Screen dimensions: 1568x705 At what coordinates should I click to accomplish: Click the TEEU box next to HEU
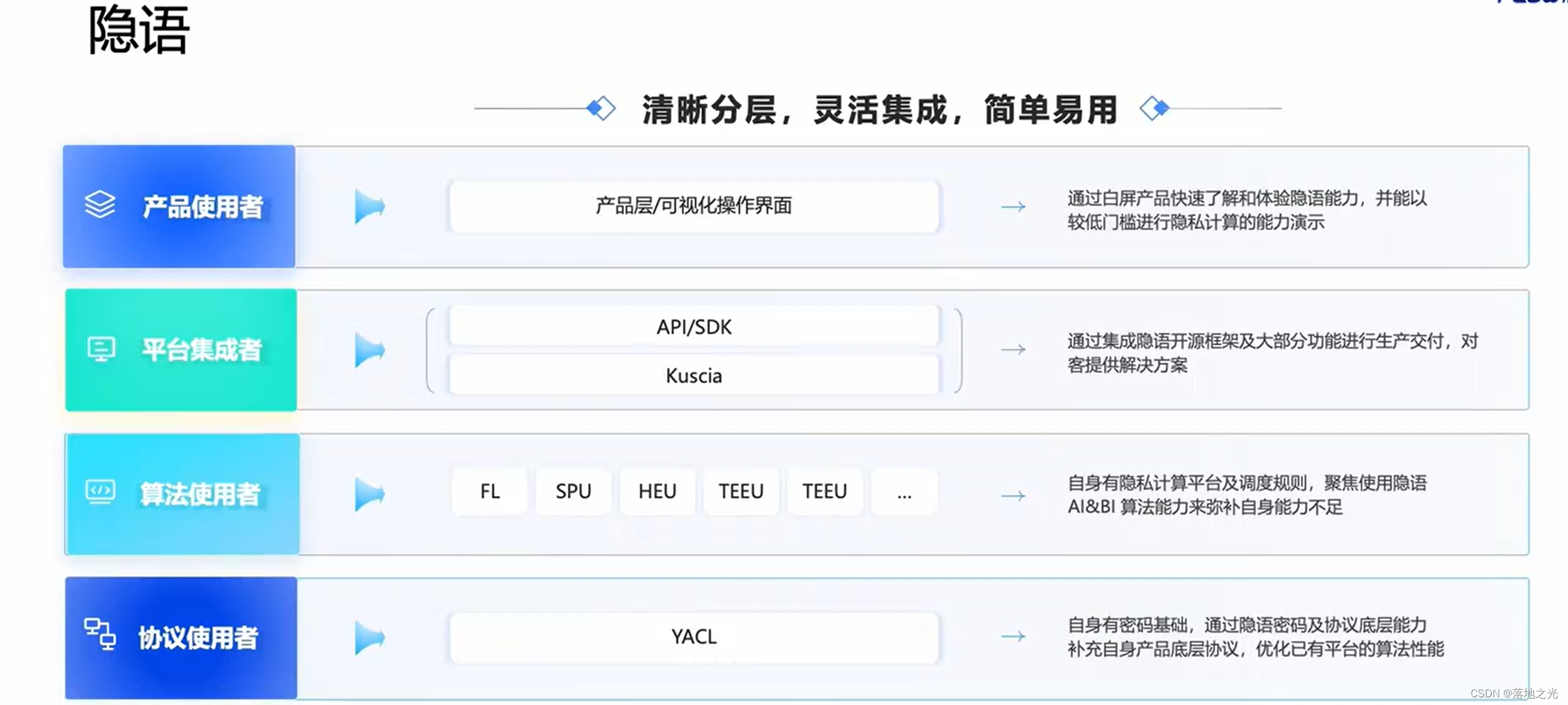coord(741,491)
